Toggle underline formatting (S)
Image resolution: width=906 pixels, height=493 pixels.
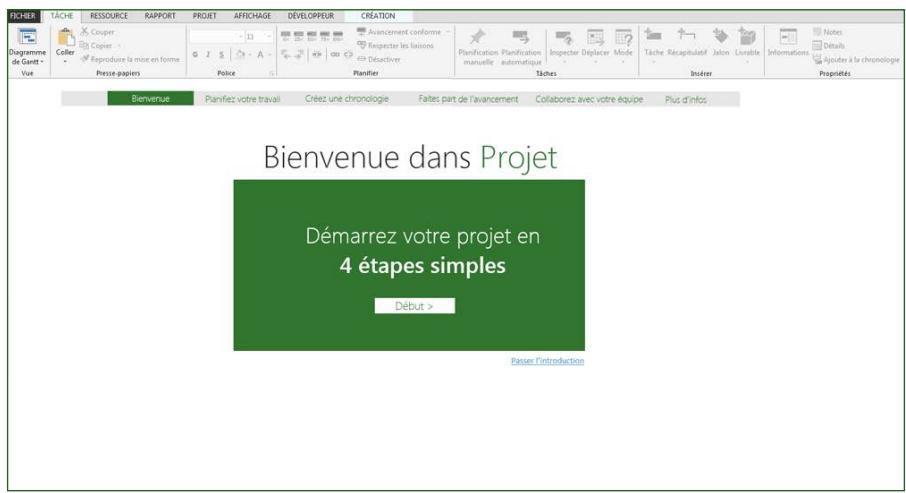[x=221, y=54]
